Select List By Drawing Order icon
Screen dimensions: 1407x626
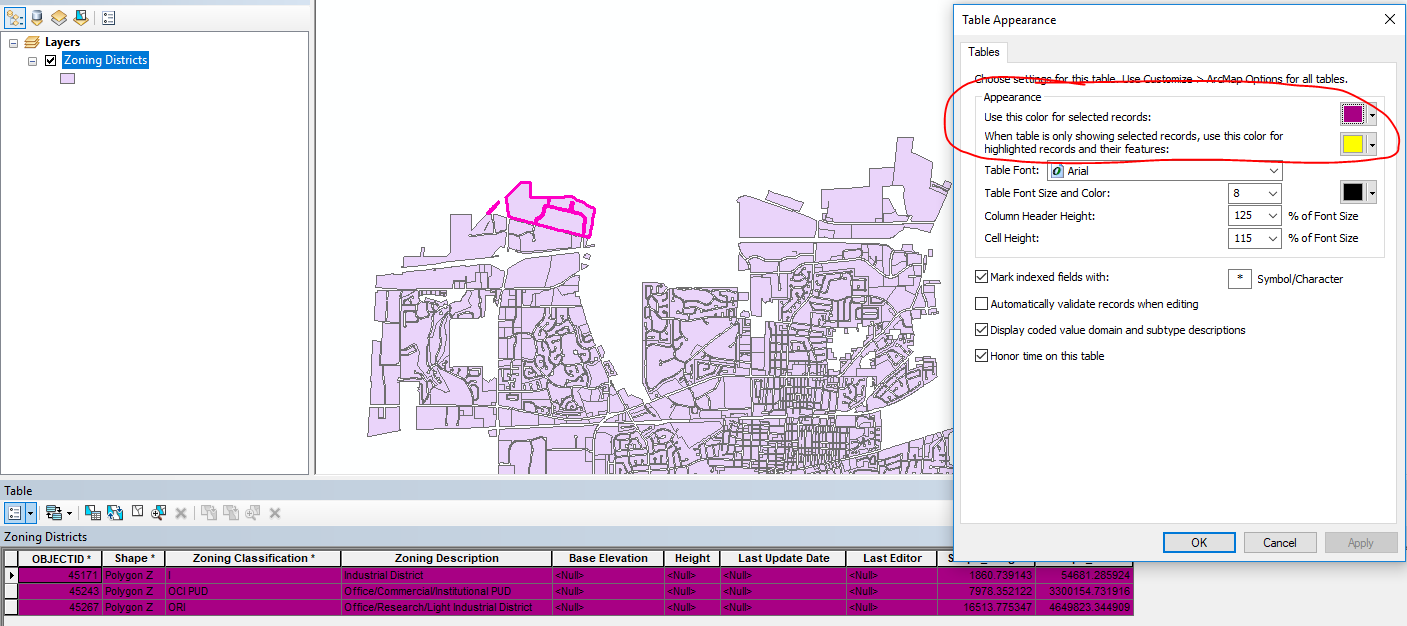(15, 17)
